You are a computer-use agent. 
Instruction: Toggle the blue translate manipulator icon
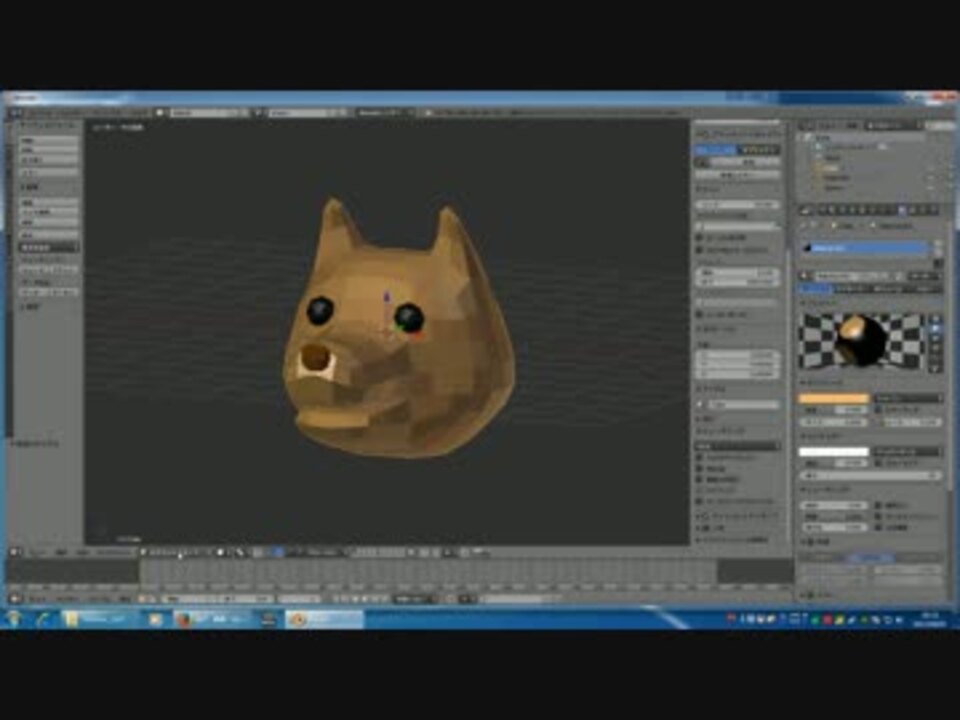279,552
